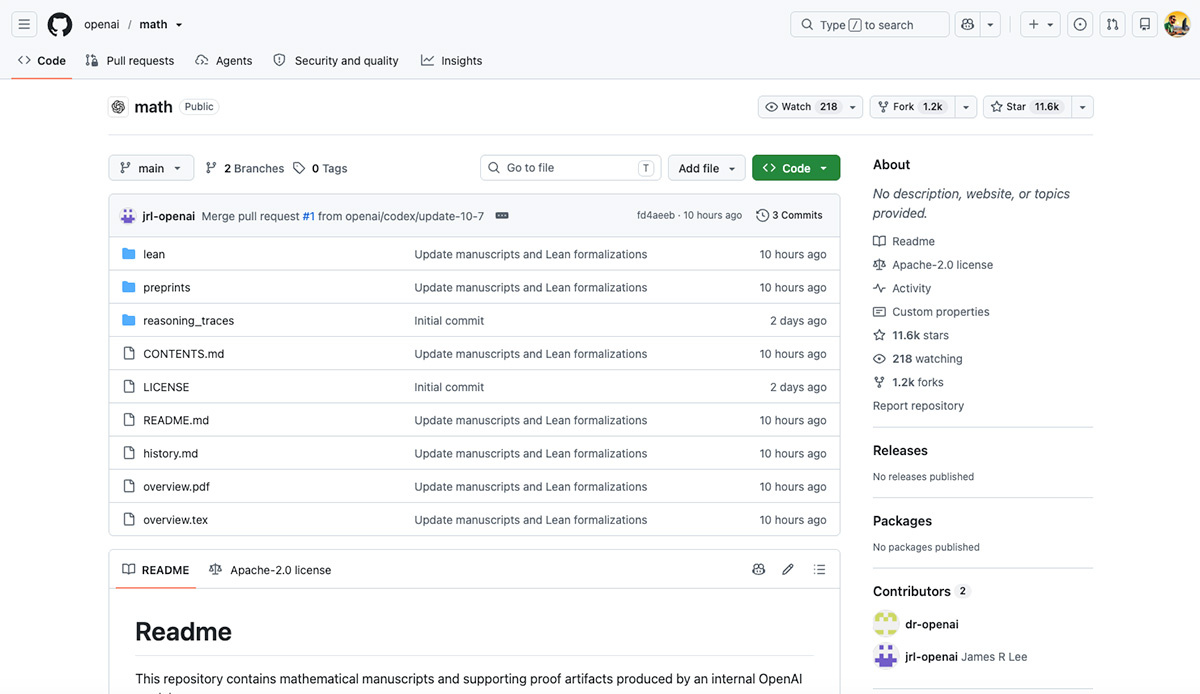
Task: Click the Branches icon next to 2 Branches
Action: coord(211,168)
